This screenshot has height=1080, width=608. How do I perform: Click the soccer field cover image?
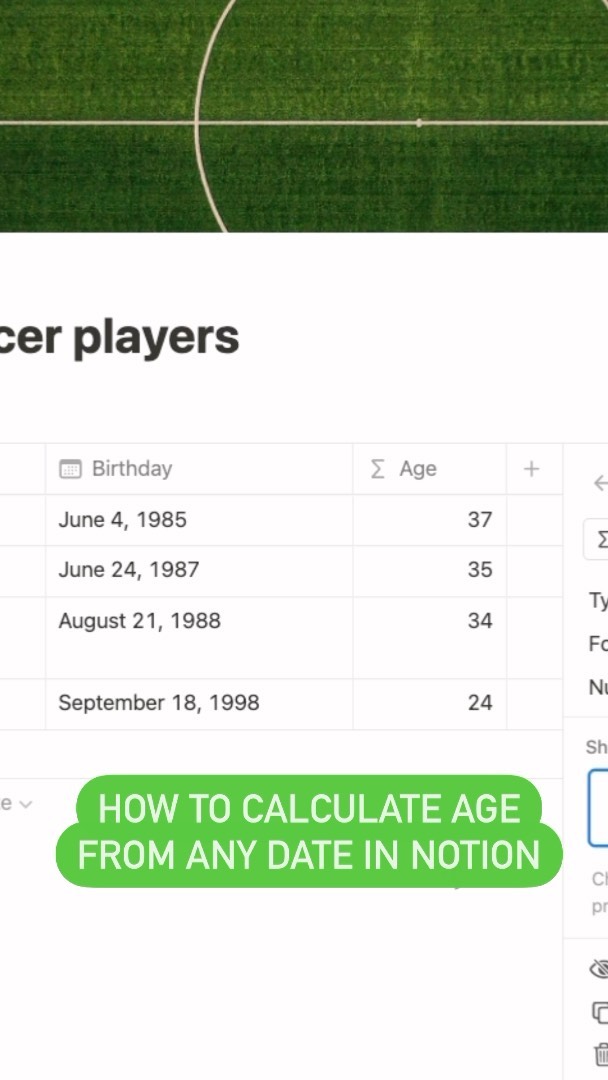304,115
